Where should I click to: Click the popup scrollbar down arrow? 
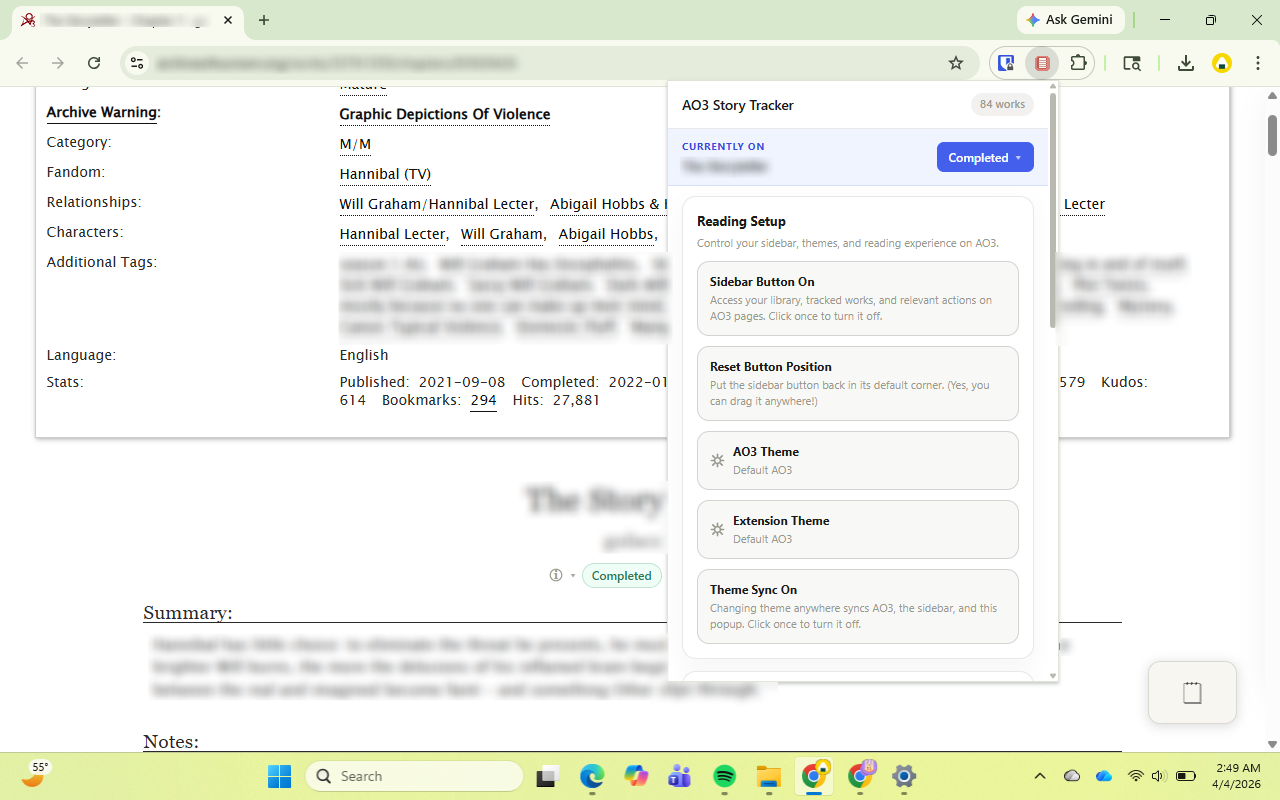pos(1052,676)
